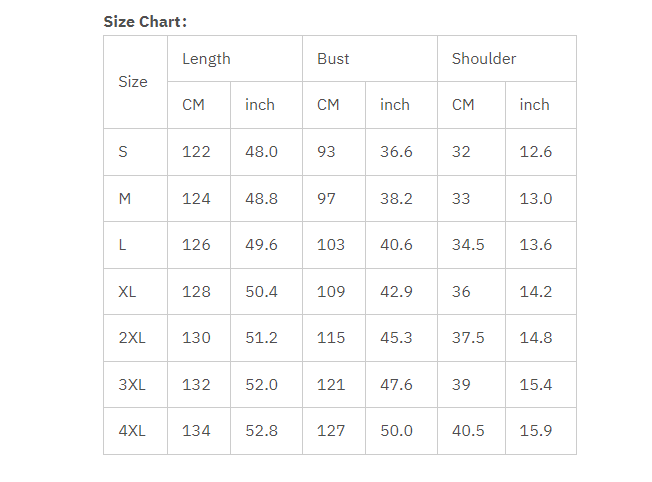The image size is (652, 482).
Task: Click the 34.5 shoulder CM value
Action: click(x=468, y=245)
